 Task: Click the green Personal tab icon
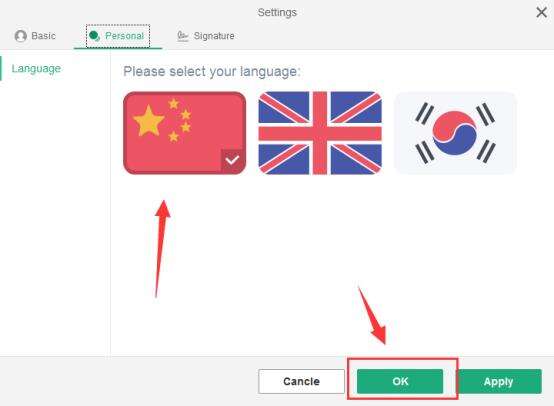coord(94,36)
